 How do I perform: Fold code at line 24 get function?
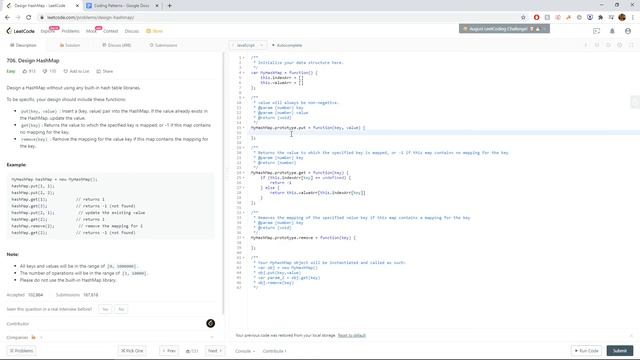244,173
